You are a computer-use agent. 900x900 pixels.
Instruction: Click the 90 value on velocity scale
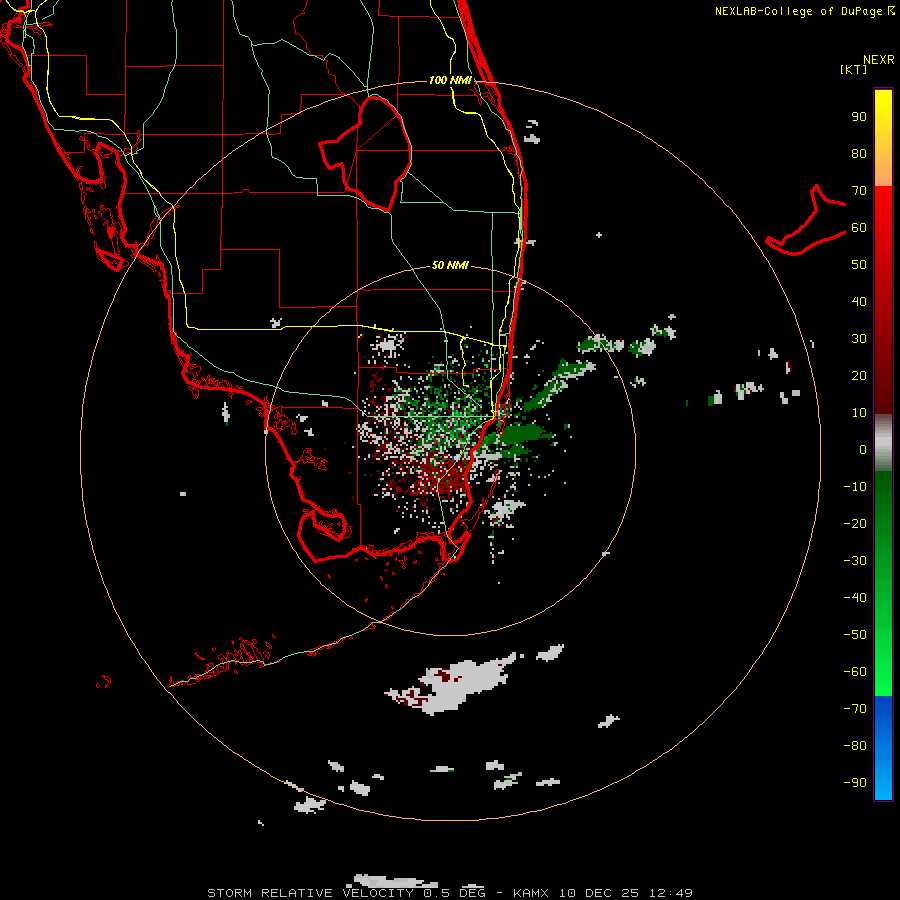pyautogui.click(x=859, y=117)
